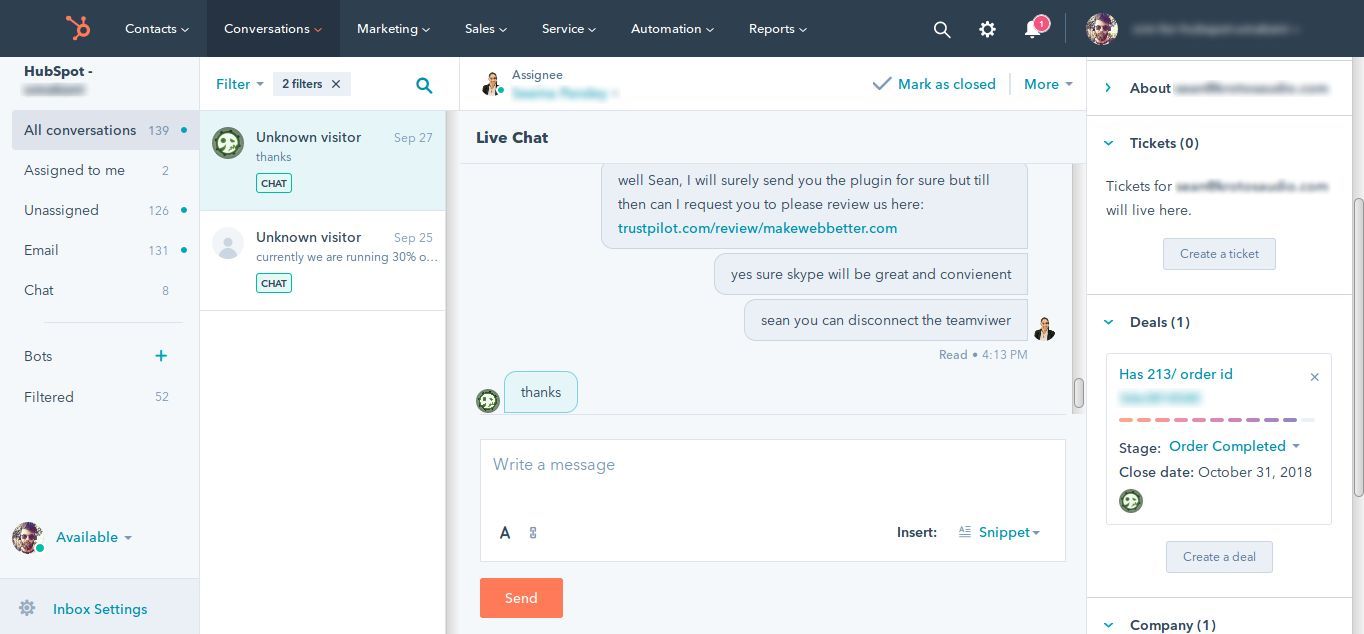Open the Marketing menu
1364x634 pixels.
click(392, 29)
